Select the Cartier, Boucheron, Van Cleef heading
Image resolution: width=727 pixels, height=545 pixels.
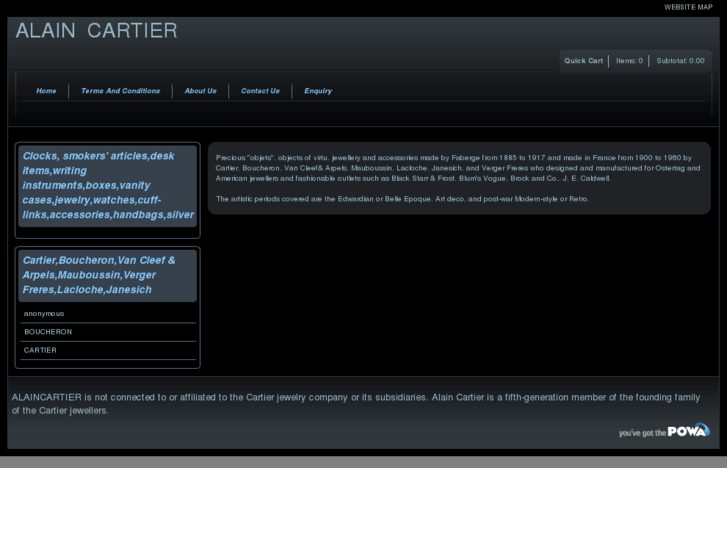click(108, 275)
